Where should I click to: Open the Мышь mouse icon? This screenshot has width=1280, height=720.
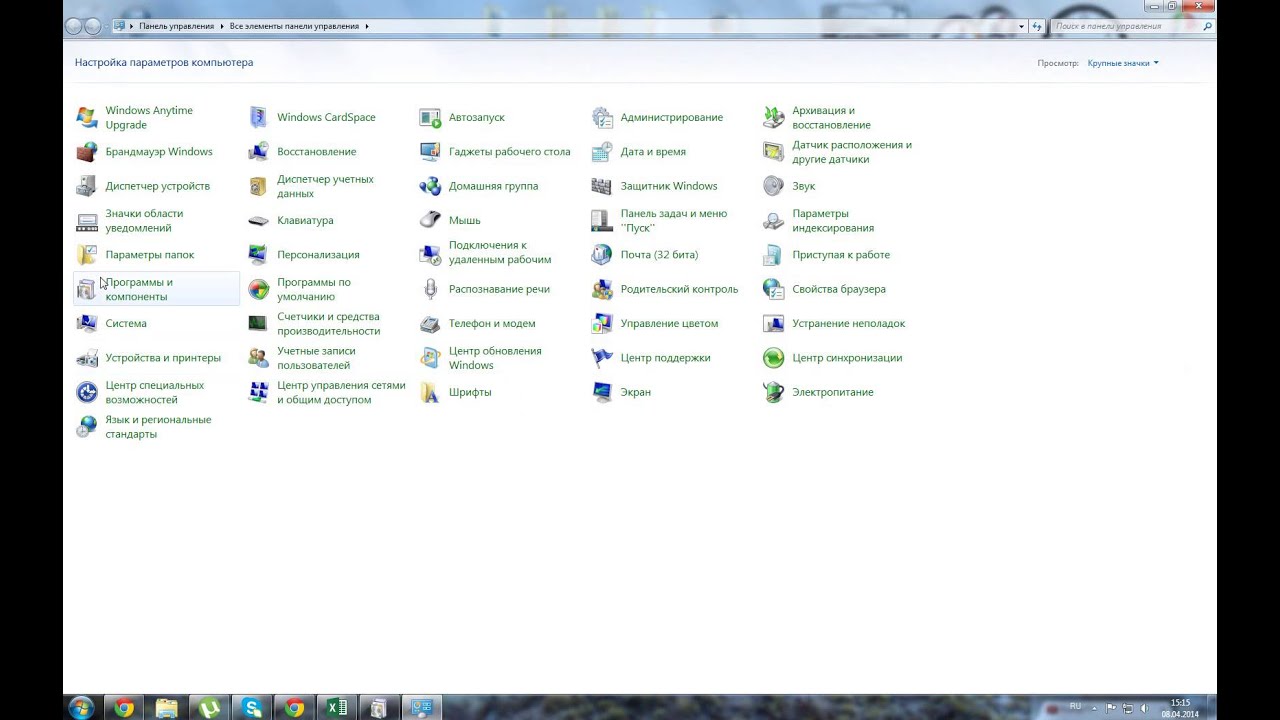(430, 220)
